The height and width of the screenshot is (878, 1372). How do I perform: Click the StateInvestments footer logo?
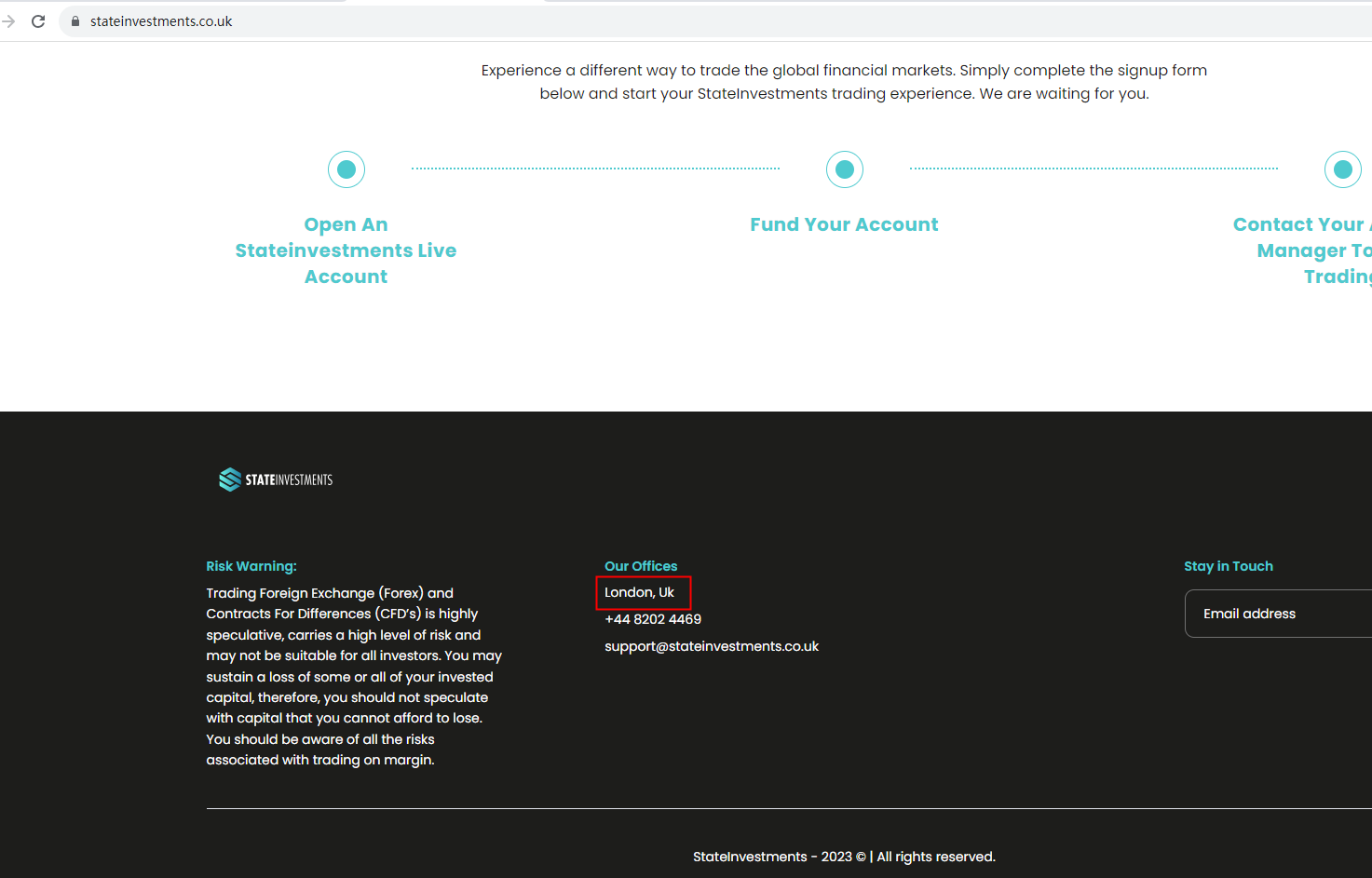[x=276, y=480]
